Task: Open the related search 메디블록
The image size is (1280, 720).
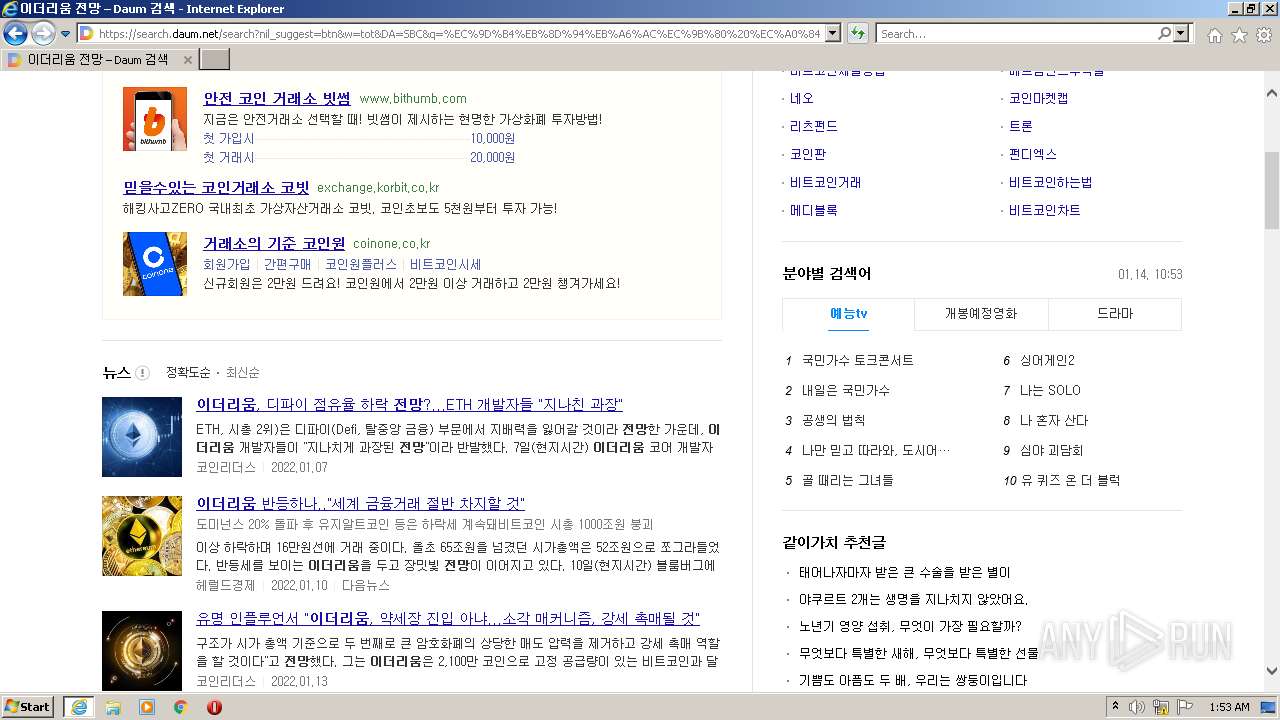Action: tap(814, 210)
